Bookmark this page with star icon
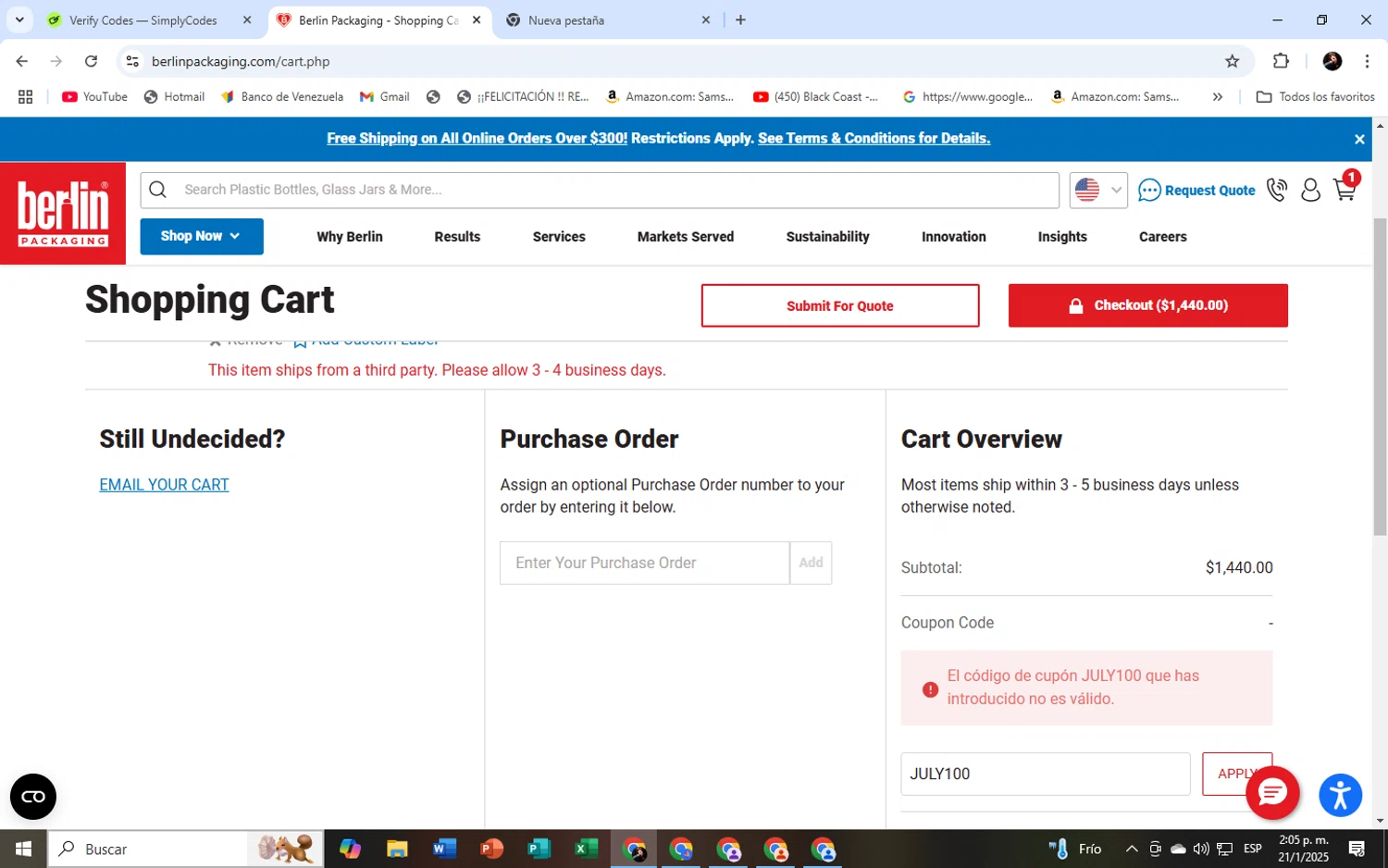1388x868 pixels. [x=1232, y=61]
